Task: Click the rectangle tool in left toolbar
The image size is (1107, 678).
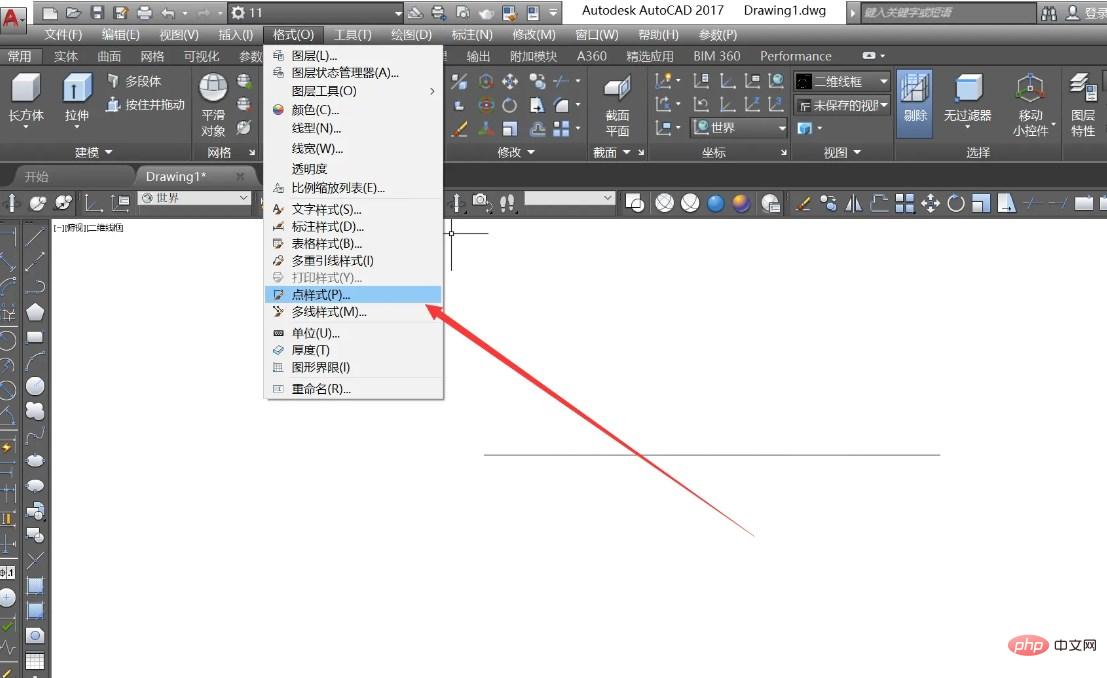Action: (x=35, y=337)
